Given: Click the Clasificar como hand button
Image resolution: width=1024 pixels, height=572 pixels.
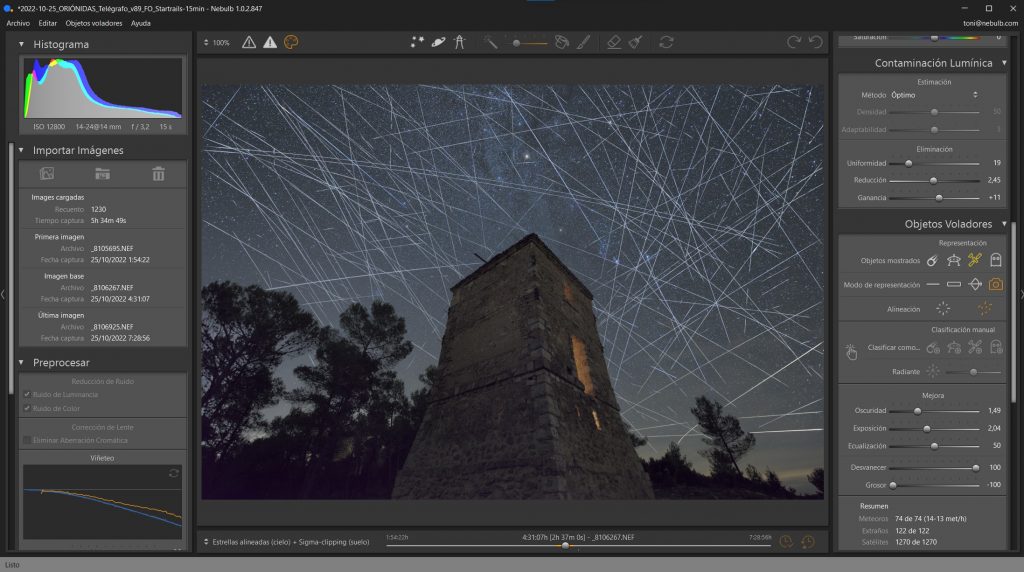Looking at the screenshot, I should [851, 351].
